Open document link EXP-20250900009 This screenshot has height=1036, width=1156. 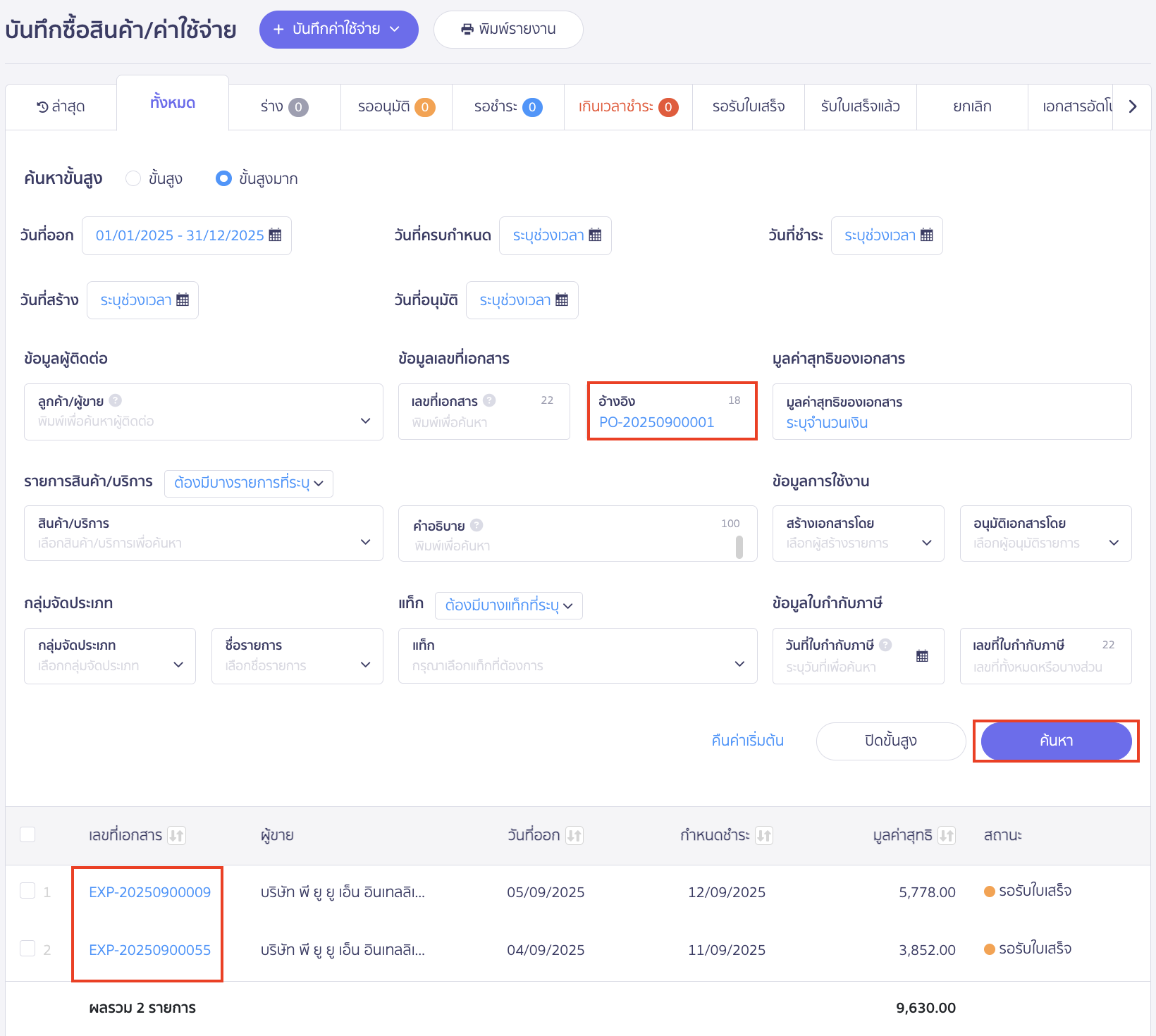click(149, 892)
